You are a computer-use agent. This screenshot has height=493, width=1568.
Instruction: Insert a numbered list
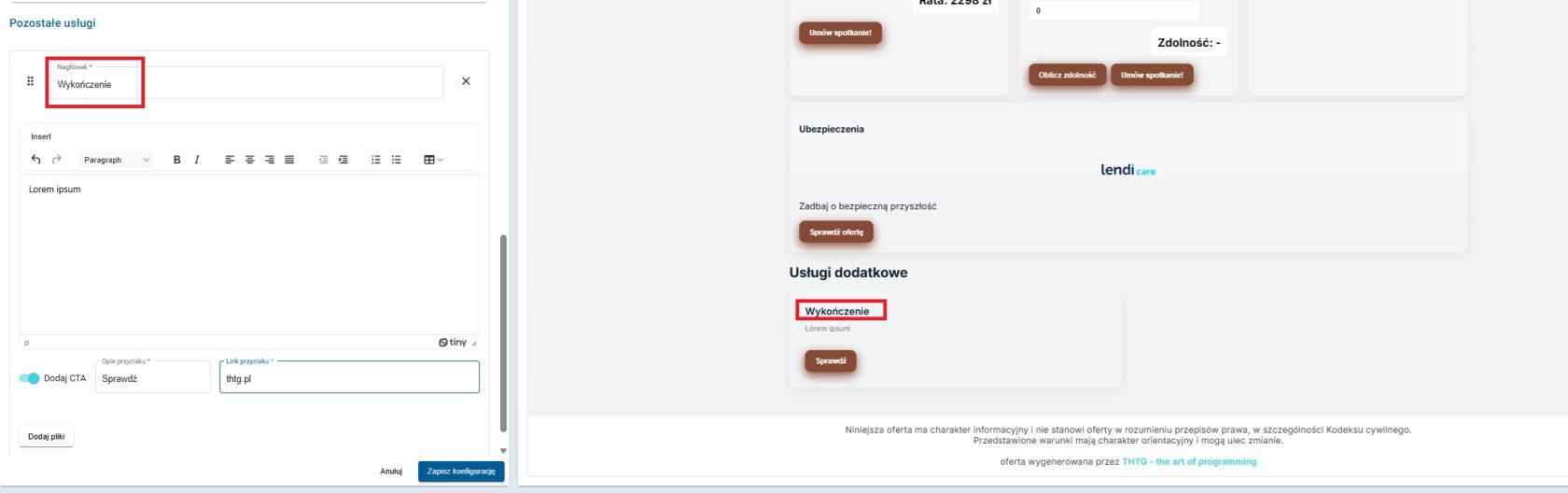click(376, 160)
